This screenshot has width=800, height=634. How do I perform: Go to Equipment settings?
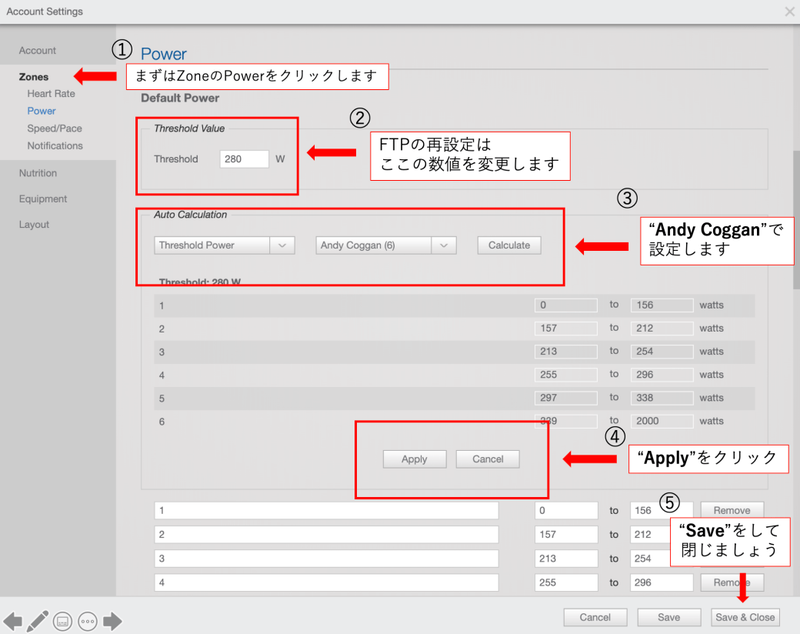tap(43, 199)
